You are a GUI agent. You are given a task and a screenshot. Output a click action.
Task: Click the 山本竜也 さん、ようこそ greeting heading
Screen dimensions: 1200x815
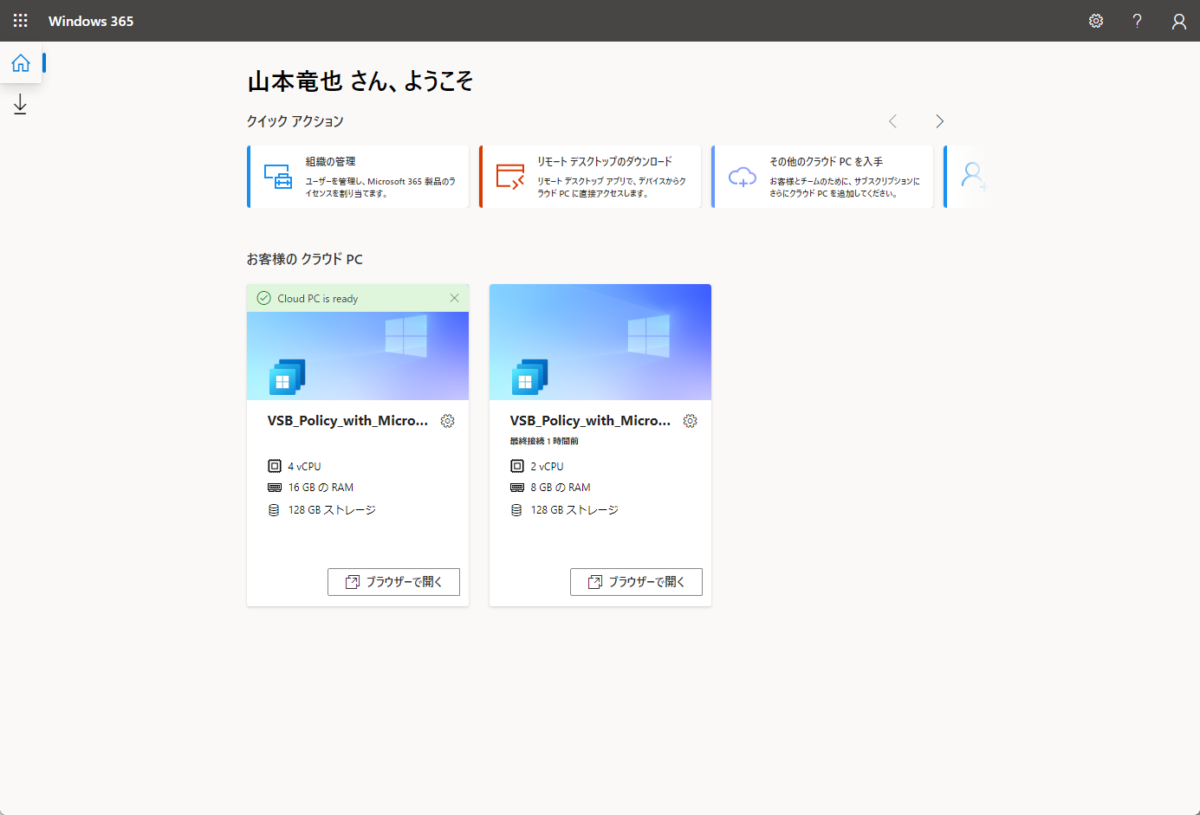click(360, 82)
